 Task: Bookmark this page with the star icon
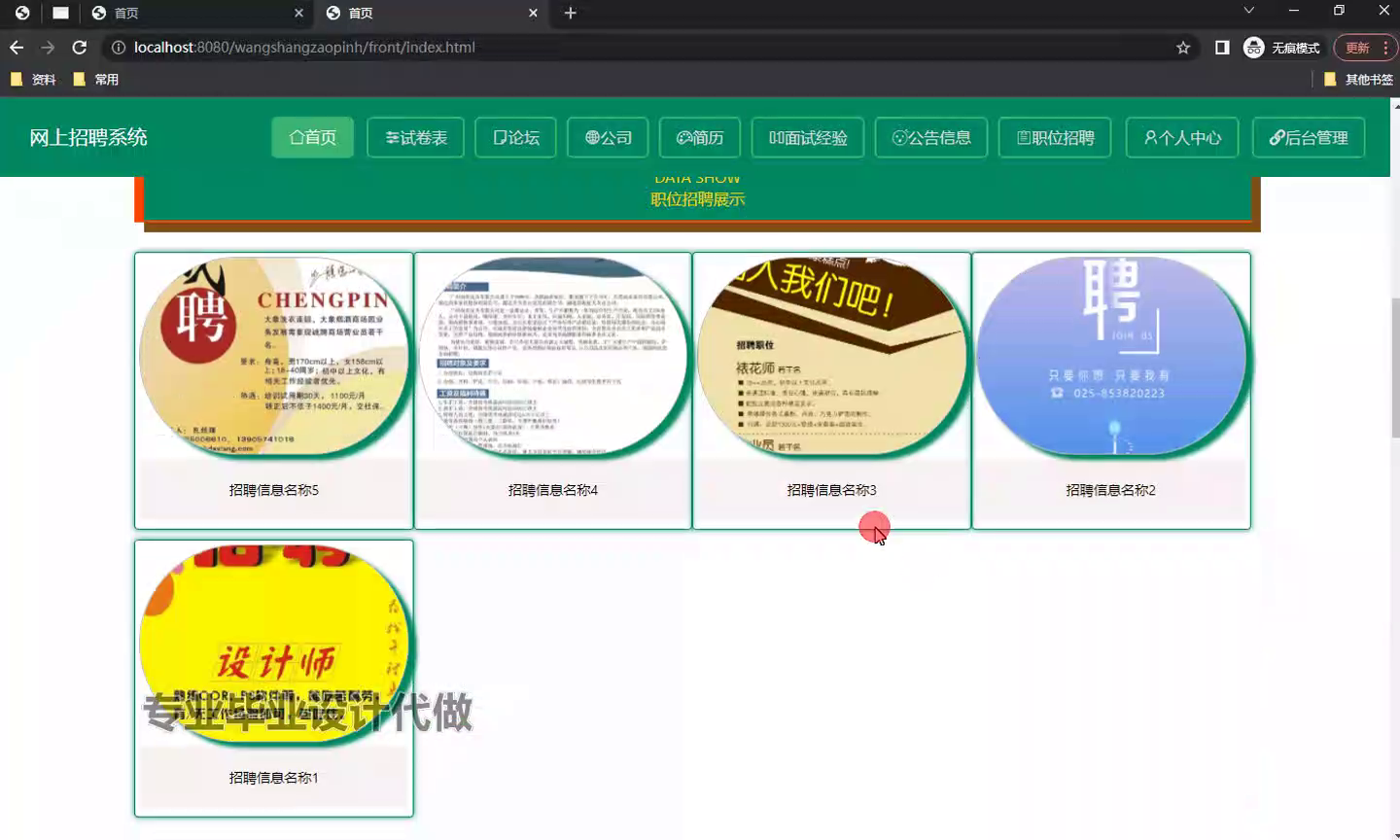[x=1183, y=48]
